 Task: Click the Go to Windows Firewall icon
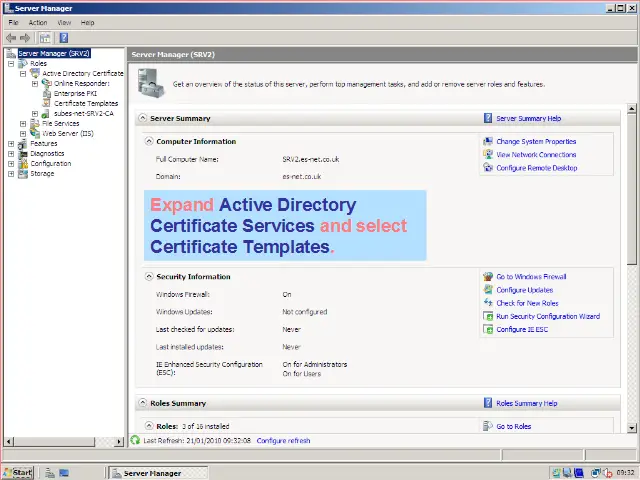[488, 276]
